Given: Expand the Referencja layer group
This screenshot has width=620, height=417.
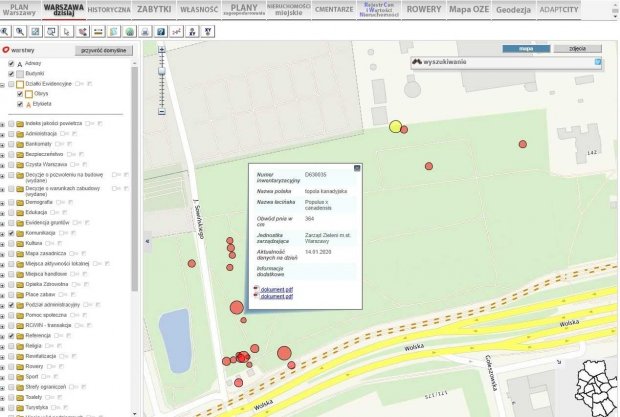Looking at the screenshot, I should coord(2,336).
